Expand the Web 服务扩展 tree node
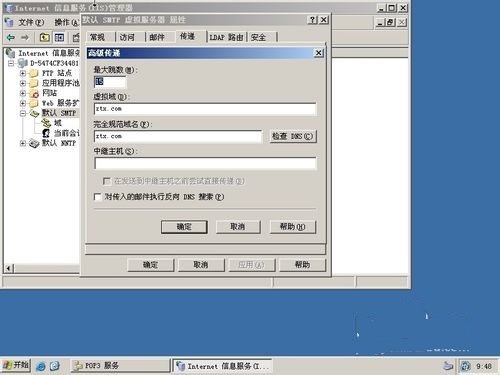 point(23,103)
